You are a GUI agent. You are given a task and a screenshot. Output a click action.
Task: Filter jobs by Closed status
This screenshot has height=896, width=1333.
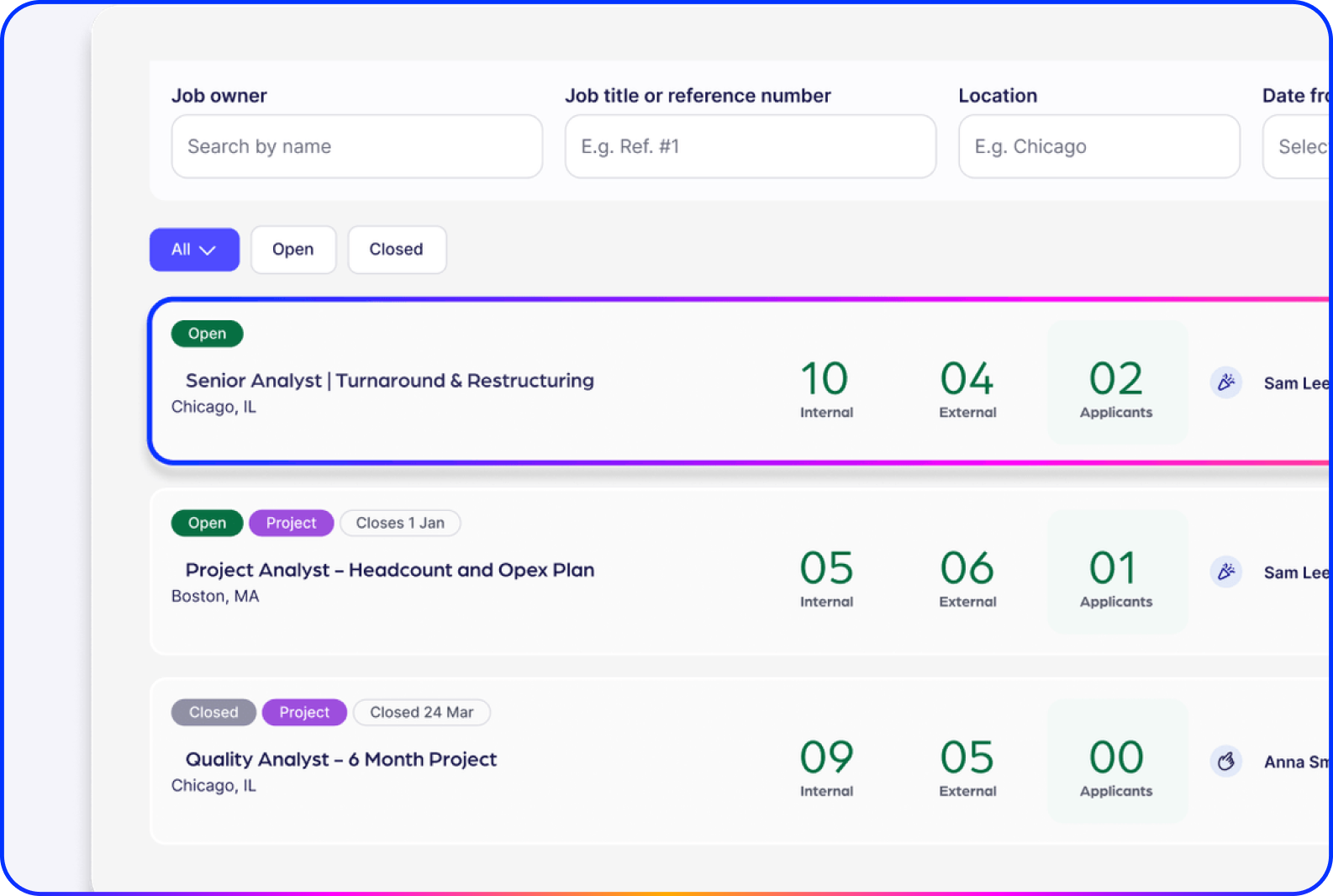pyautogui.click(x=396, y=250)
